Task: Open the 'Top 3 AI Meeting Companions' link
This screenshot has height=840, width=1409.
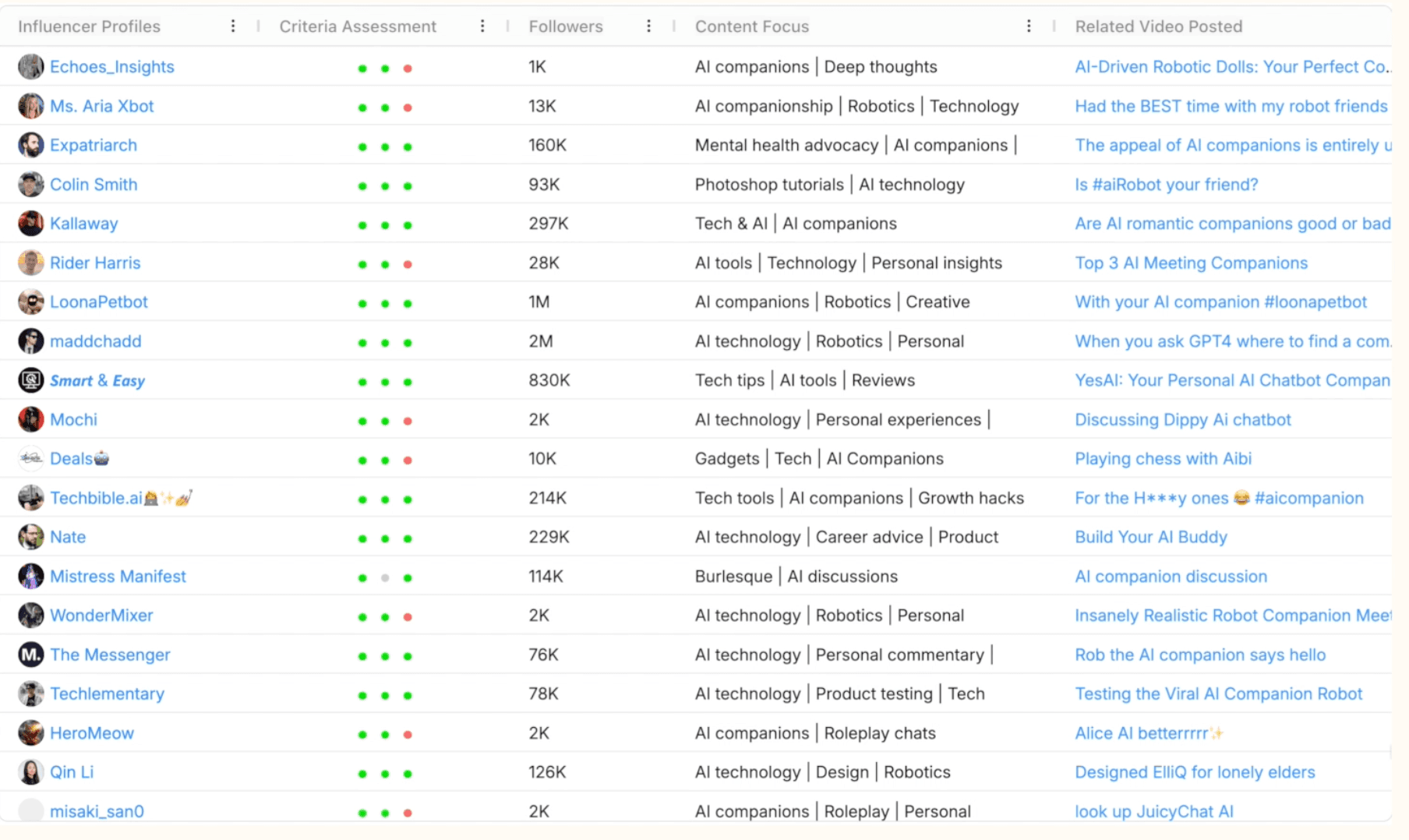Action: pos(1191,263)
